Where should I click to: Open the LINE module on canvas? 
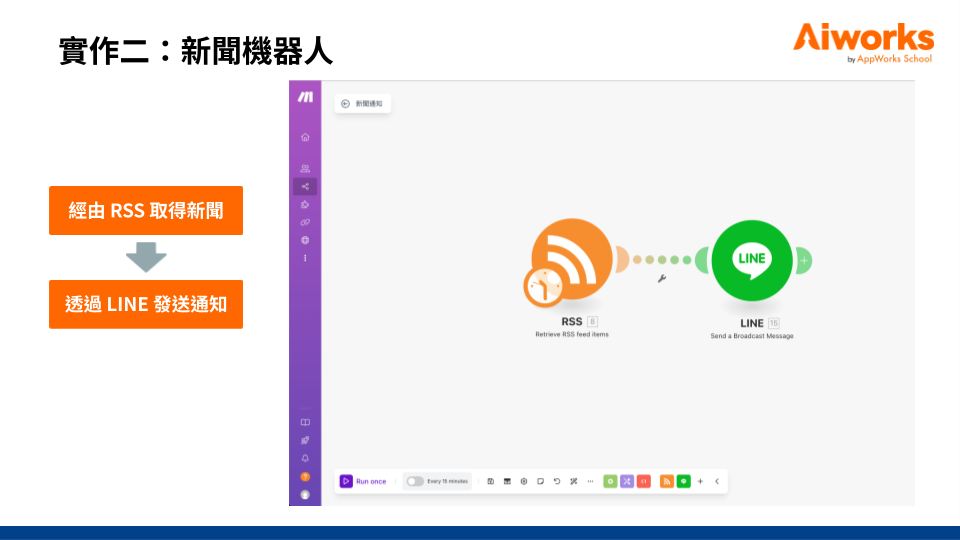[752, 260]
